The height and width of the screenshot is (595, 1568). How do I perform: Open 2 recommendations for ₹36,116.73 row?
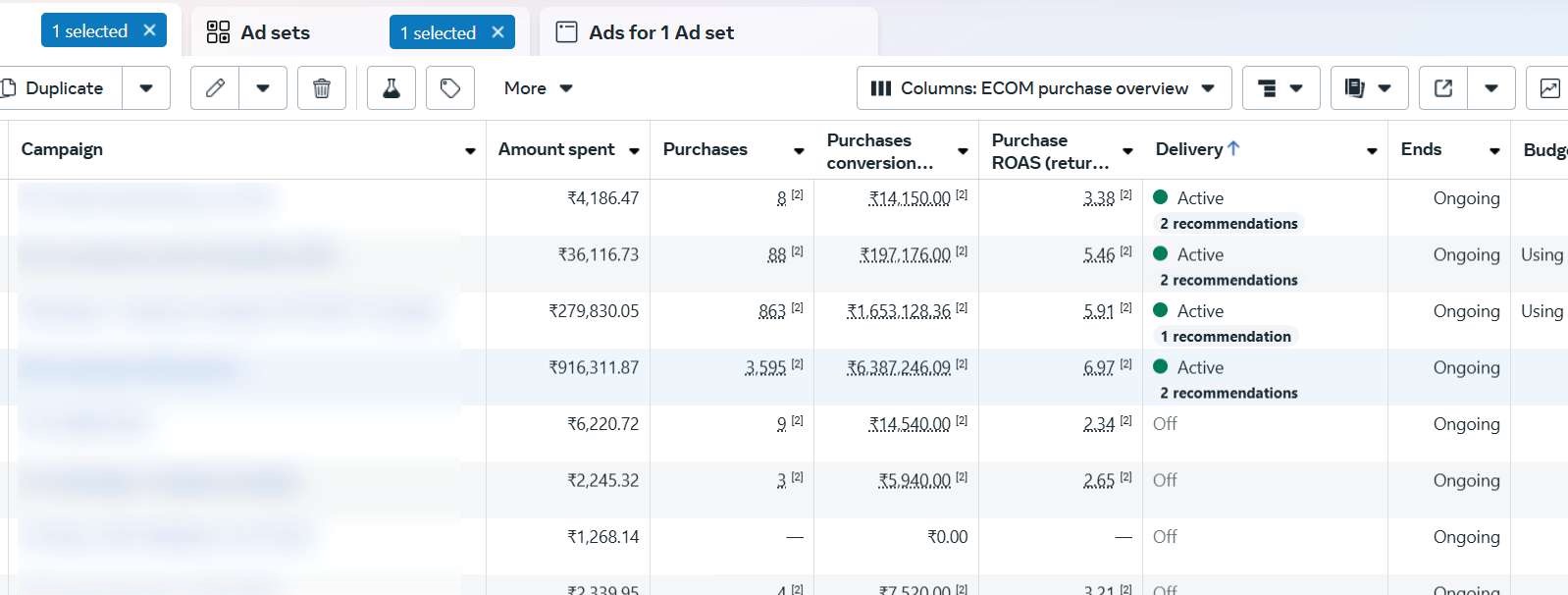1228,280
